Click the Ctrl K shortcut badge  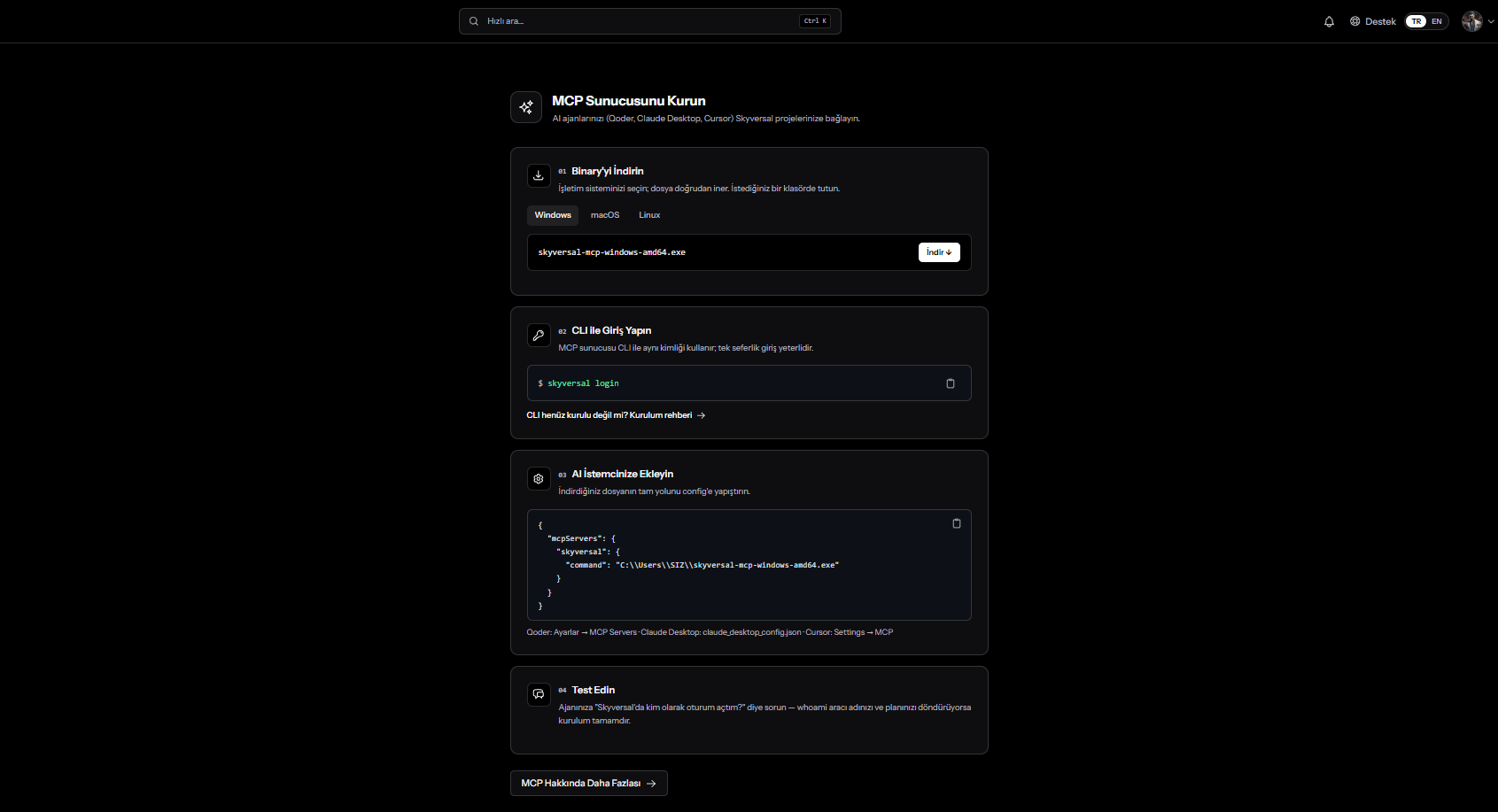point(815,21)
